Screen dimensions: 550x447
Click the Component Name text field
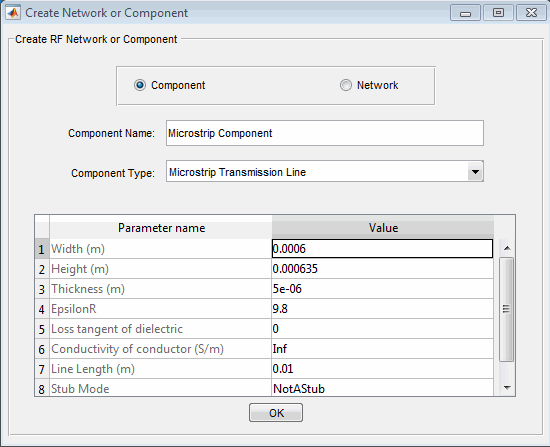(x=325, y=133)
